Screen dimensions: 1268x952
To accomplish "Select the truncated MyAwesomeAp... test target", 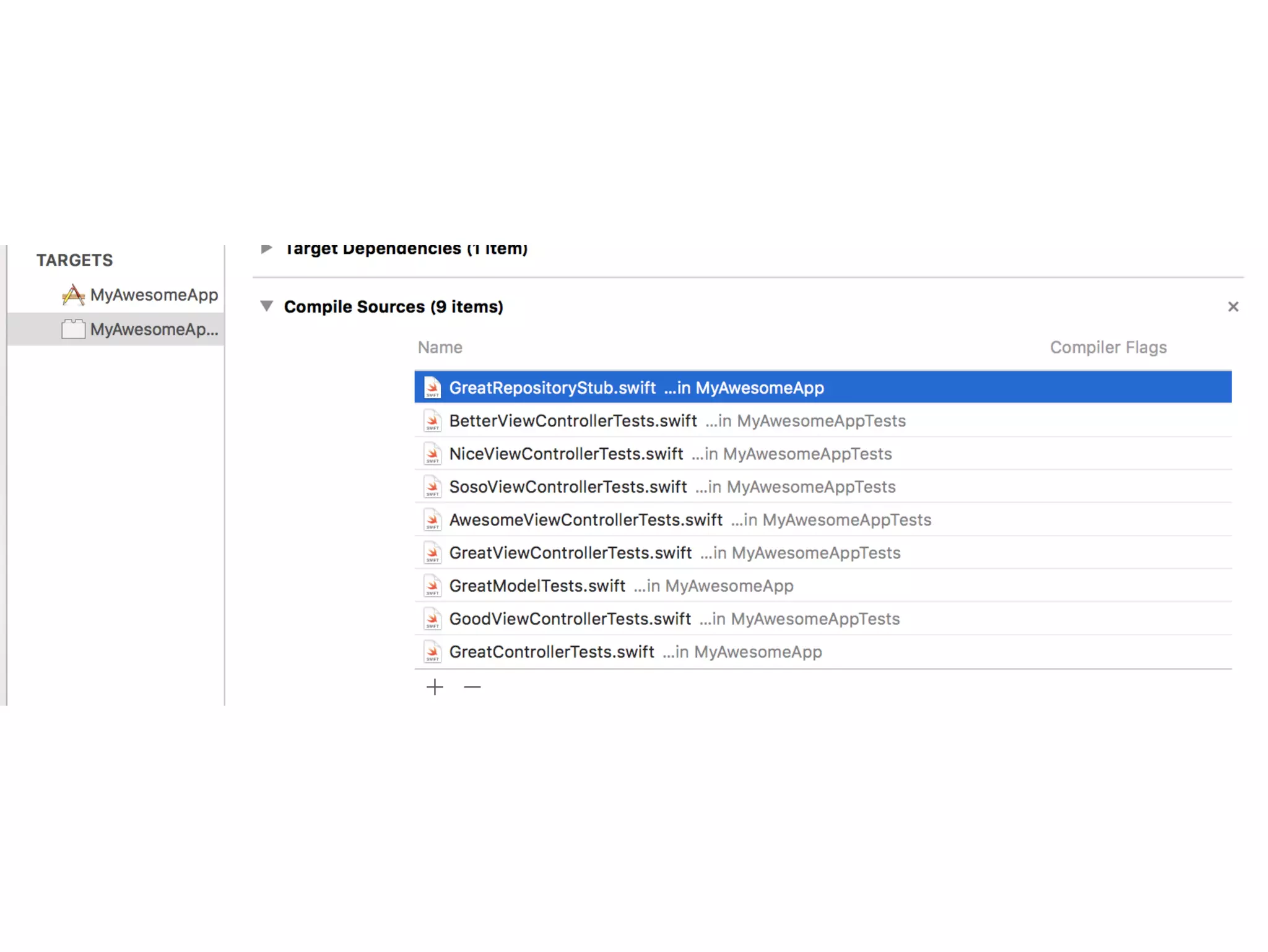I will (154, 329).
